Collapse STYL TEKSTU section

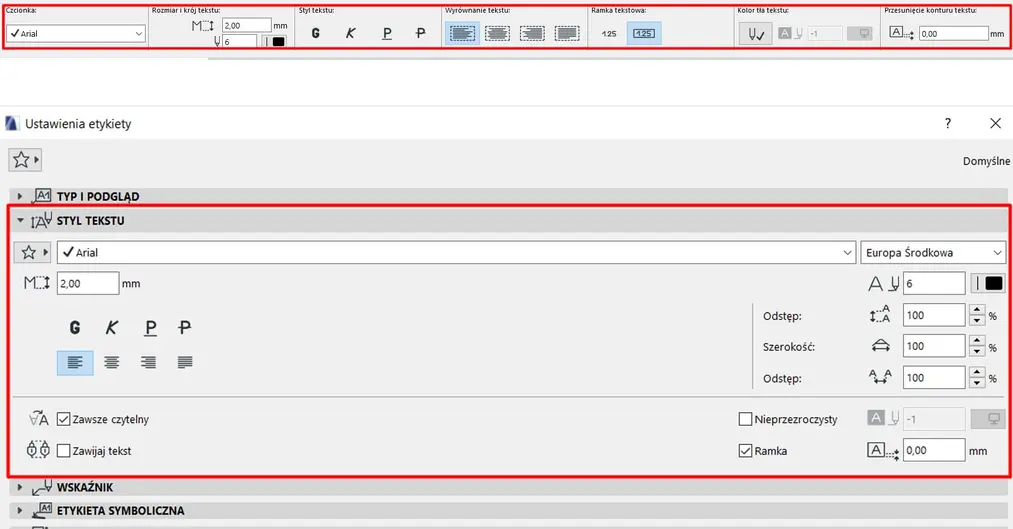coord(20,221)
